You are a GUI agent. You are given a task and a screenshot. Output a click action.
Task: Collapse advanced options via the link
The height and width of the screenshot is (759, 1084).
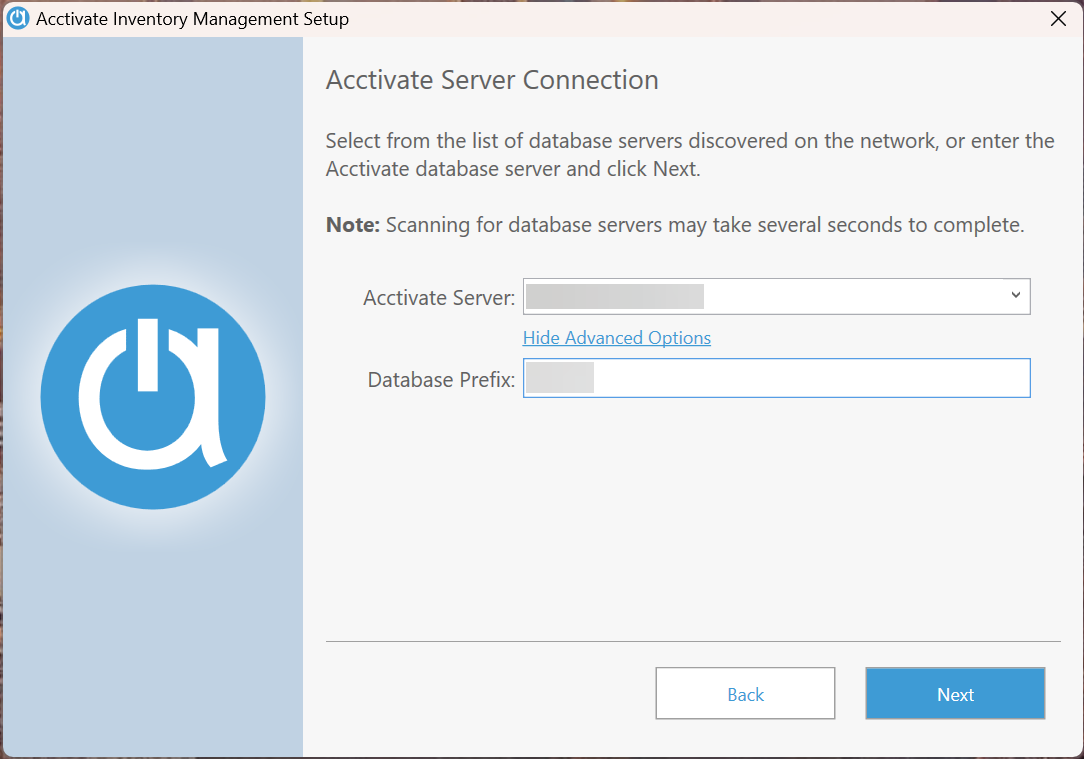pyautogui.click(x=616, y=338)
